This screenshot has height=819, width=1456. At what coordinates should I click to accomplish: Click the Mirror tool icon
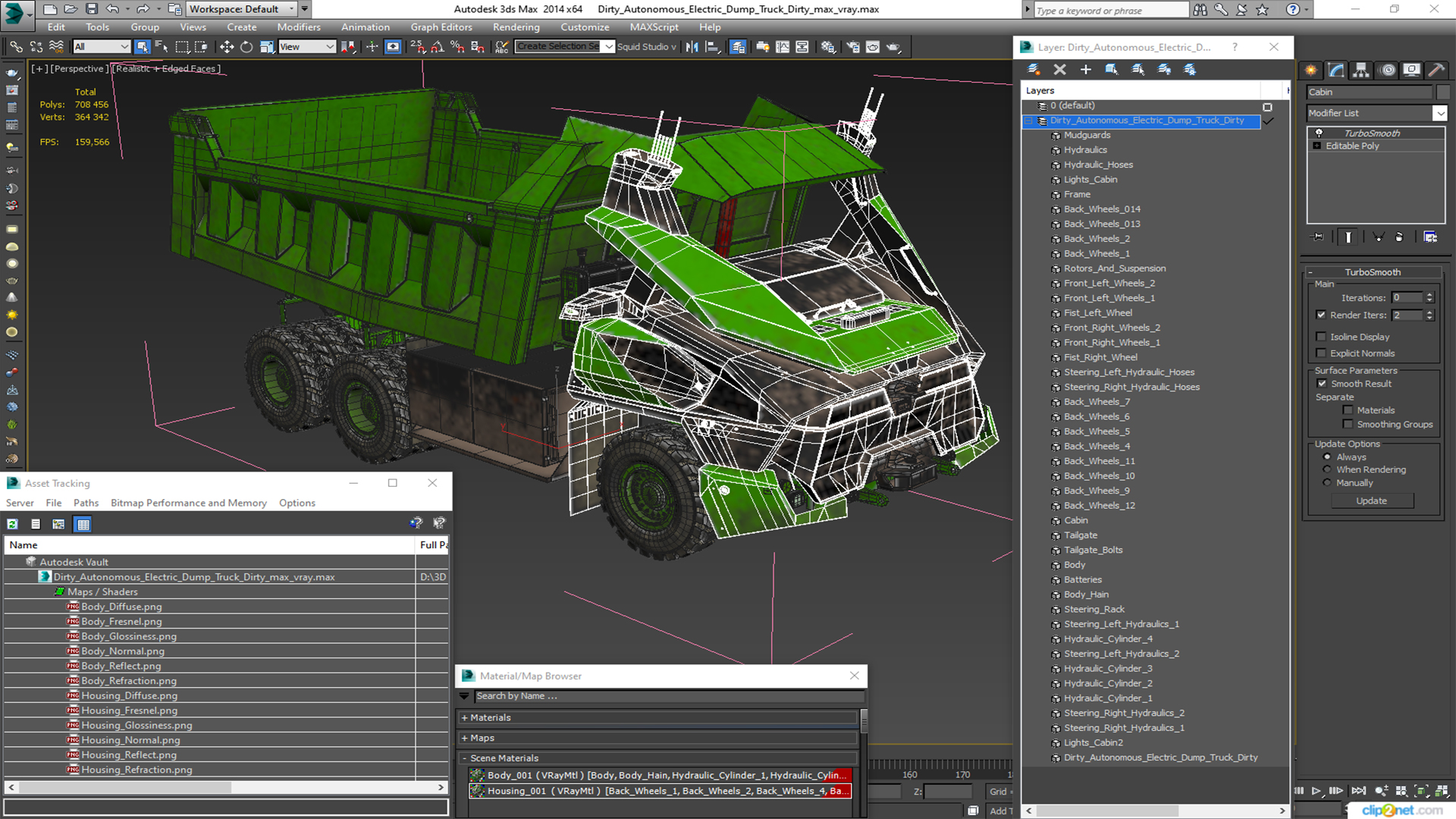(692, 47)
